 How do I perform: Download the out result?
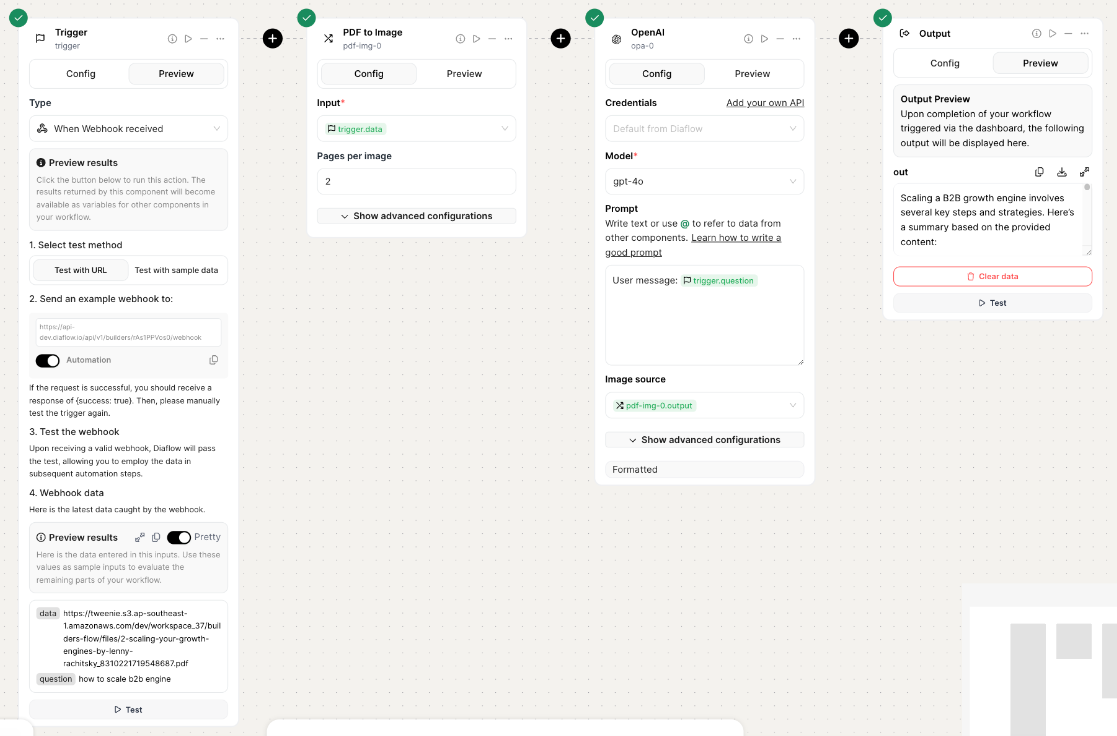pyautogui.click(x=1062, y=172)
